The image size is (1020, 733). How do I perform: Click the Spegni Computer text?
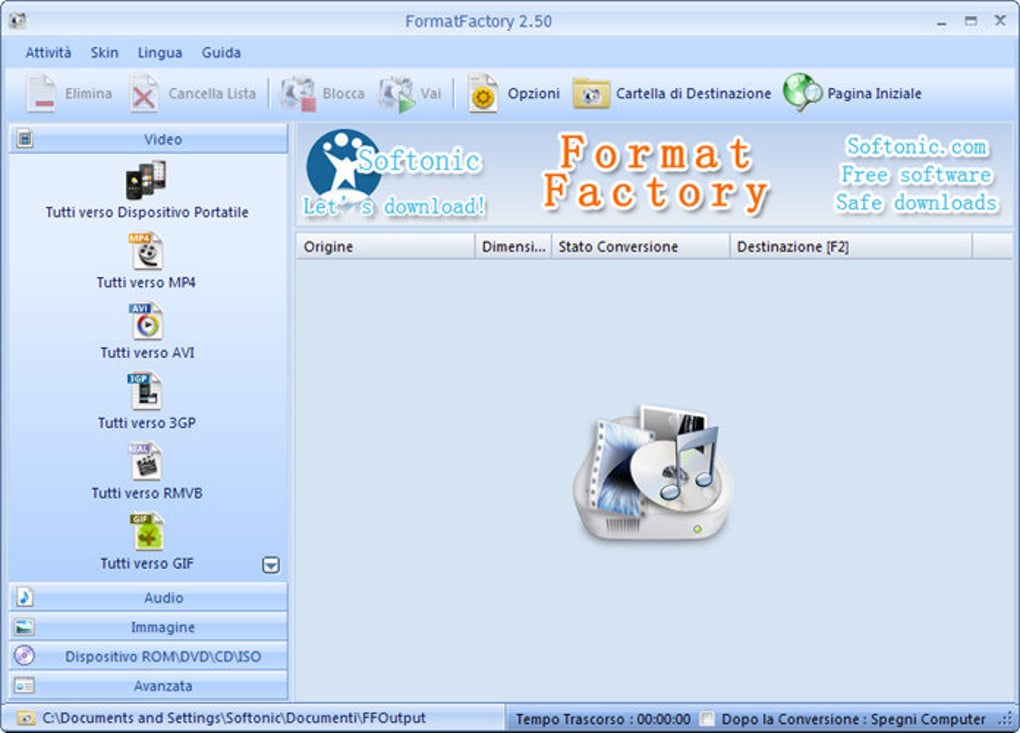pyautogui.click(x=928, y=719)
